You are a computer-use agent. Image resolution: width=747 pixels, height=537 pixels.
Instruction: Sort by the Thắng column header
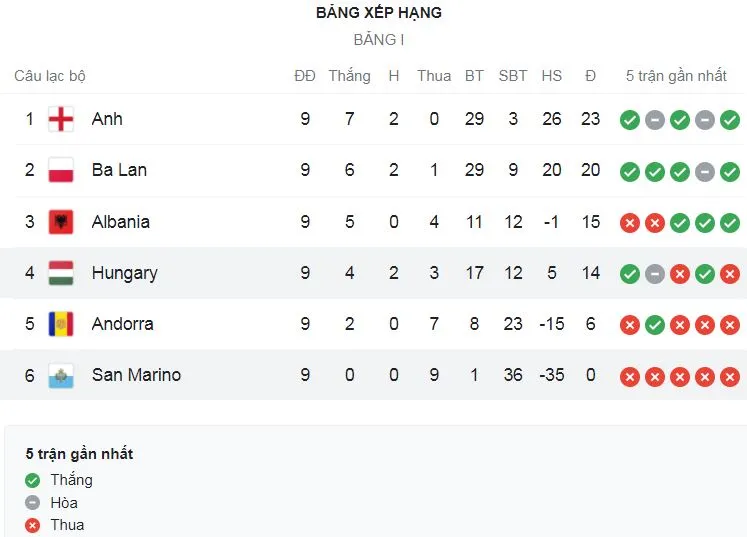coord(349,76)
